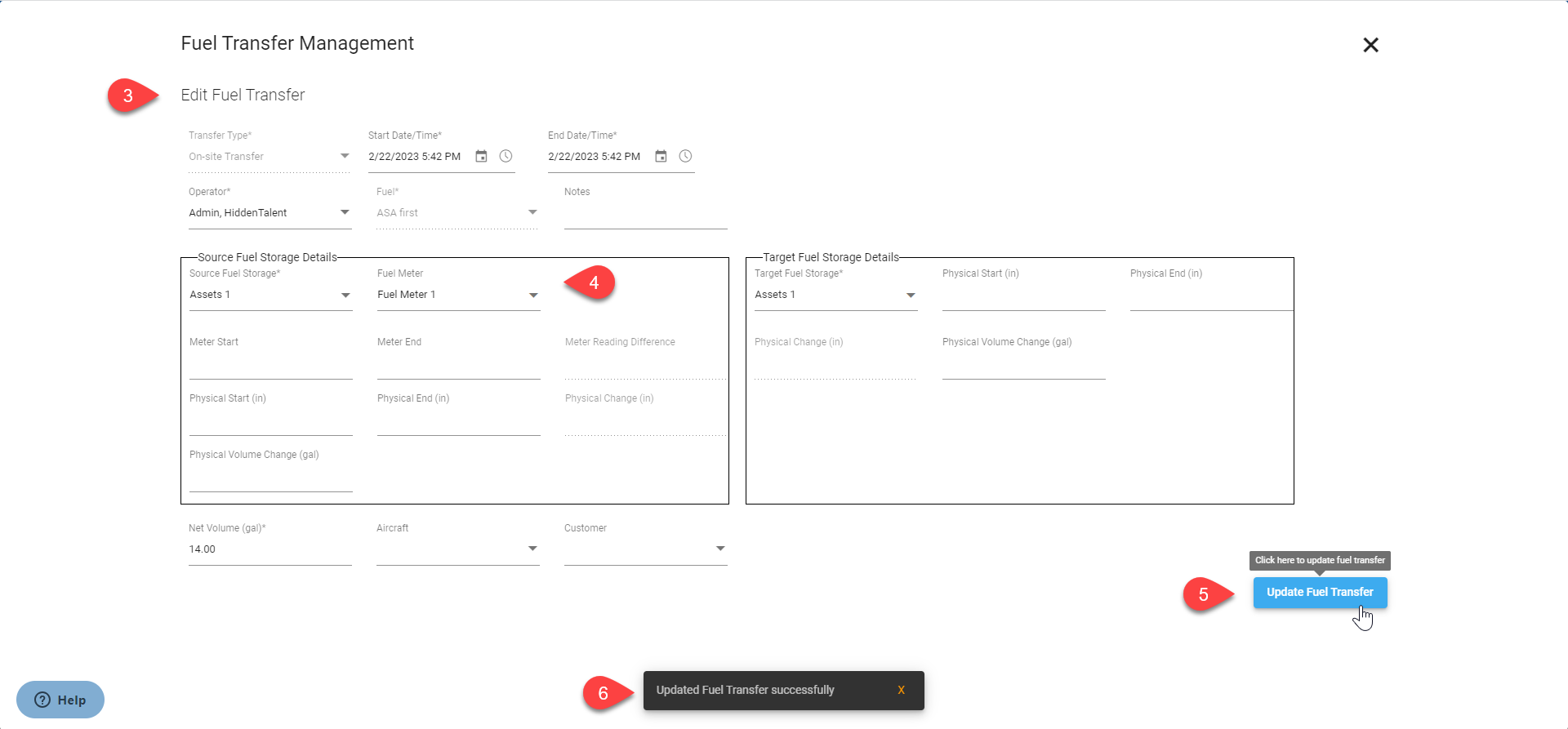Screen dimensions: 1568x729
Task: Open the End Date clock time picker
Action: (x=685, y=156)
